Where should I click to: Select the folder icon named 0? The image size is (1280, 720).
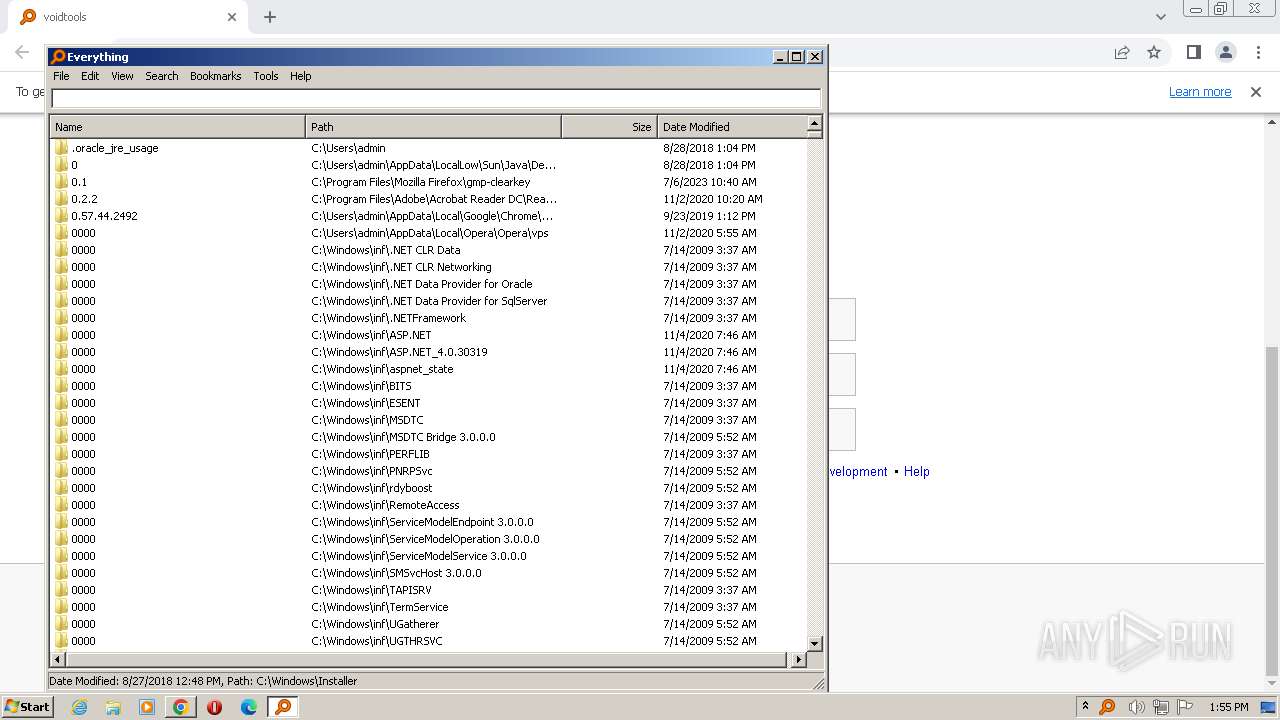pos(61,165)
